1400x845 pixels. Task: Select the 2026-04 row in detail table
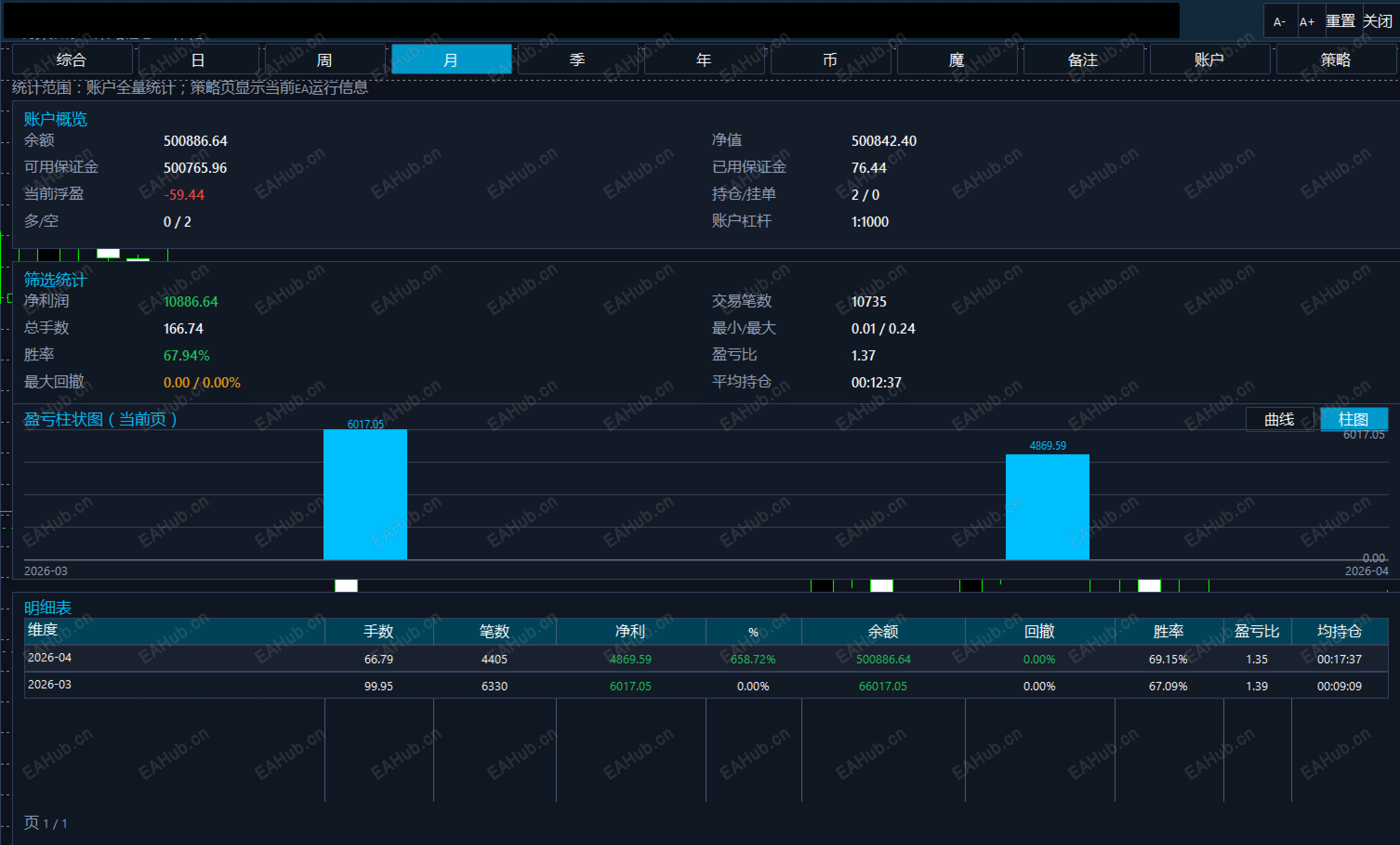[706, 659]
